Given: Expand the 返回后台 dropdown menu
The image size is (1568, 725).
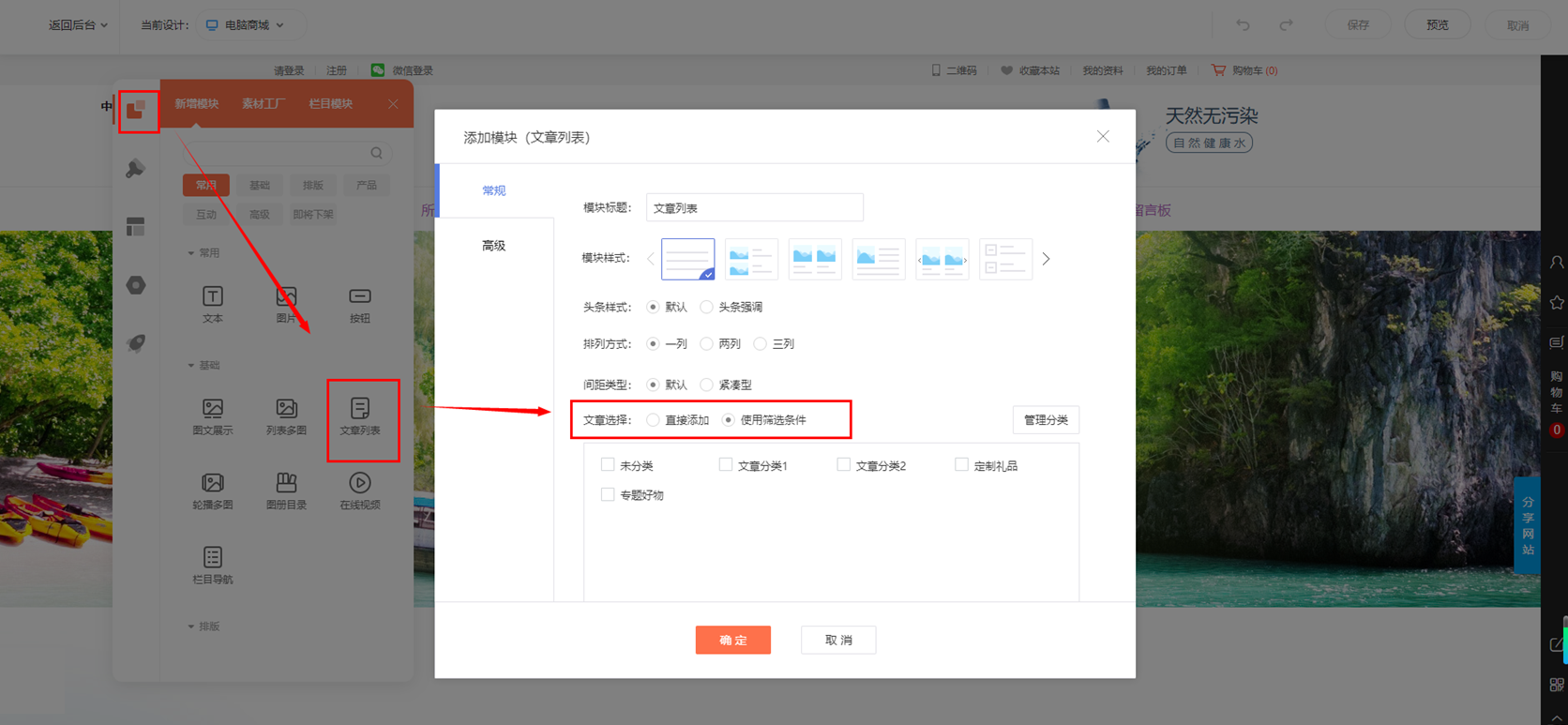Looking at the screenshot, I should pyautogui.click(x=78, y=25).
